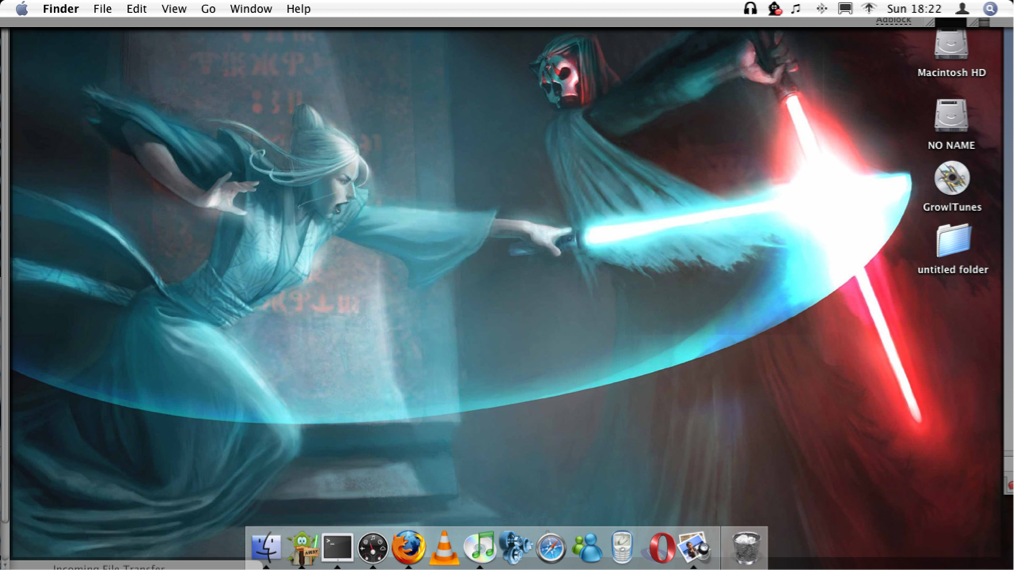Open the View menu
The image size is (1024, 578).
[174, 9]
